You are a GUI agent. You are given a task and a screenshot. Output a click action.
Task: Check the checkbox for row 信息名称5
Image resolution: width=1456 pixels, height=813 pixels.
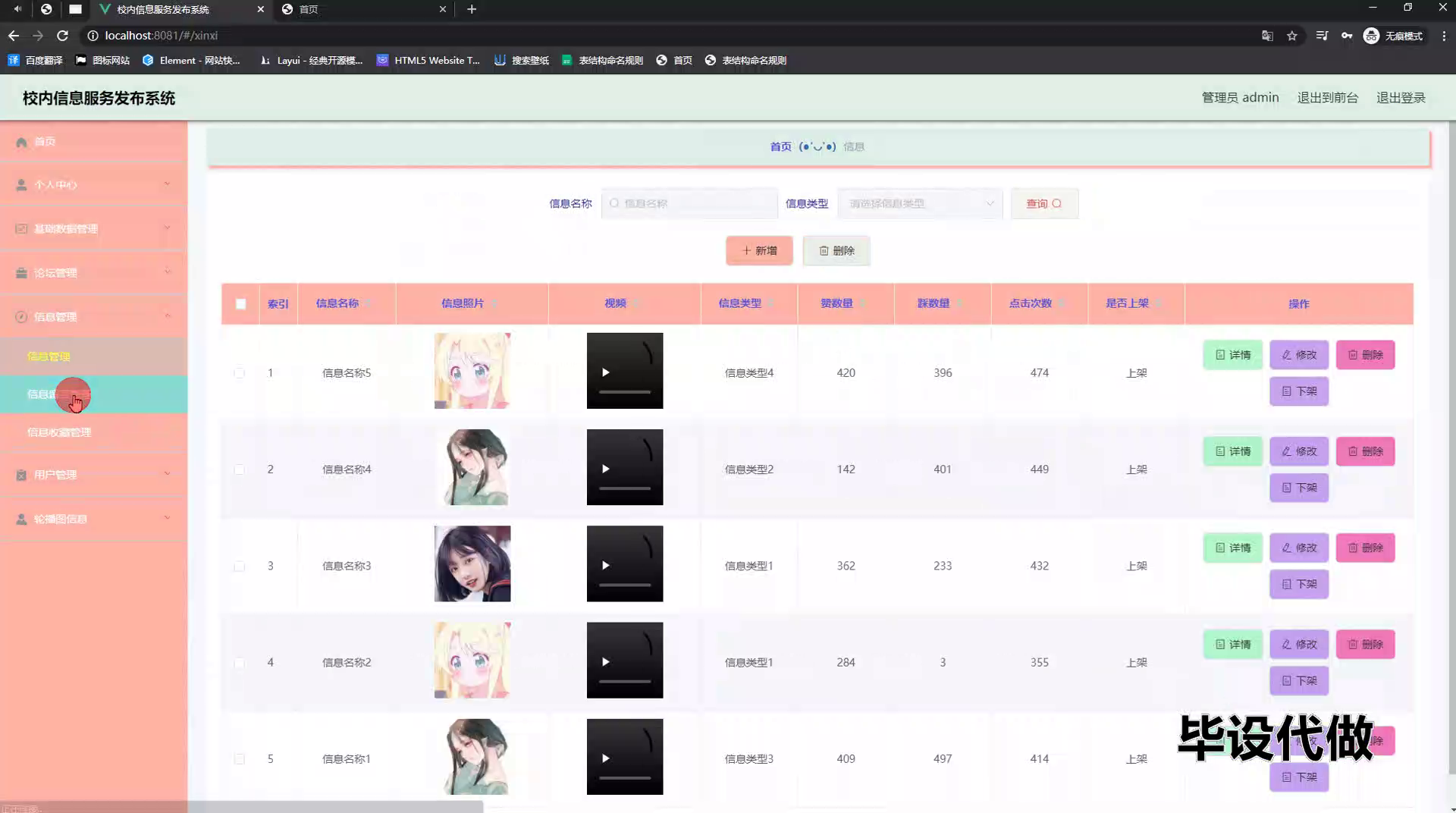point(240,373)
